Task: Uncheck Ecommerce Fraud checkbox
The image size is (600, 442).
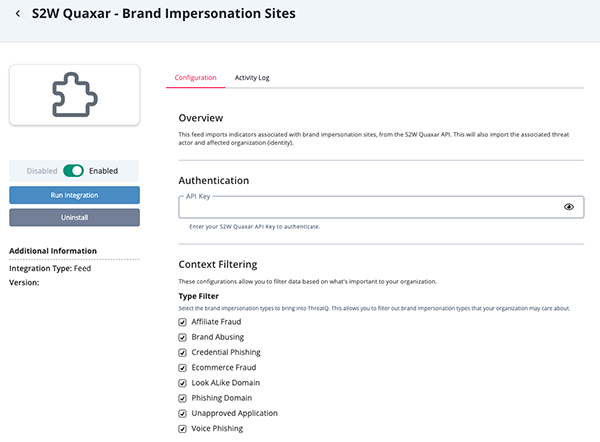Action: (x=183, y=368)
